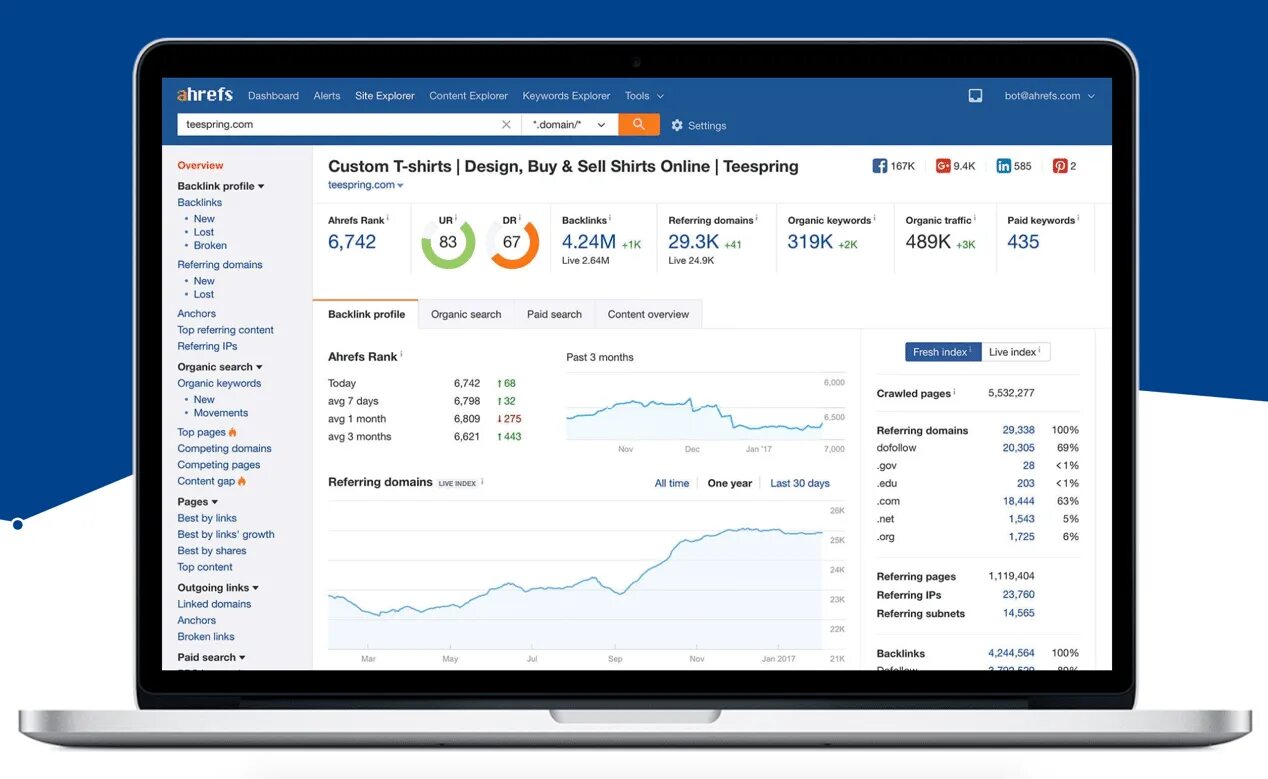Viewport: 1268px width, 779px height.
Task: Open Dashboard in top navigation
Action: coord(273,96)
